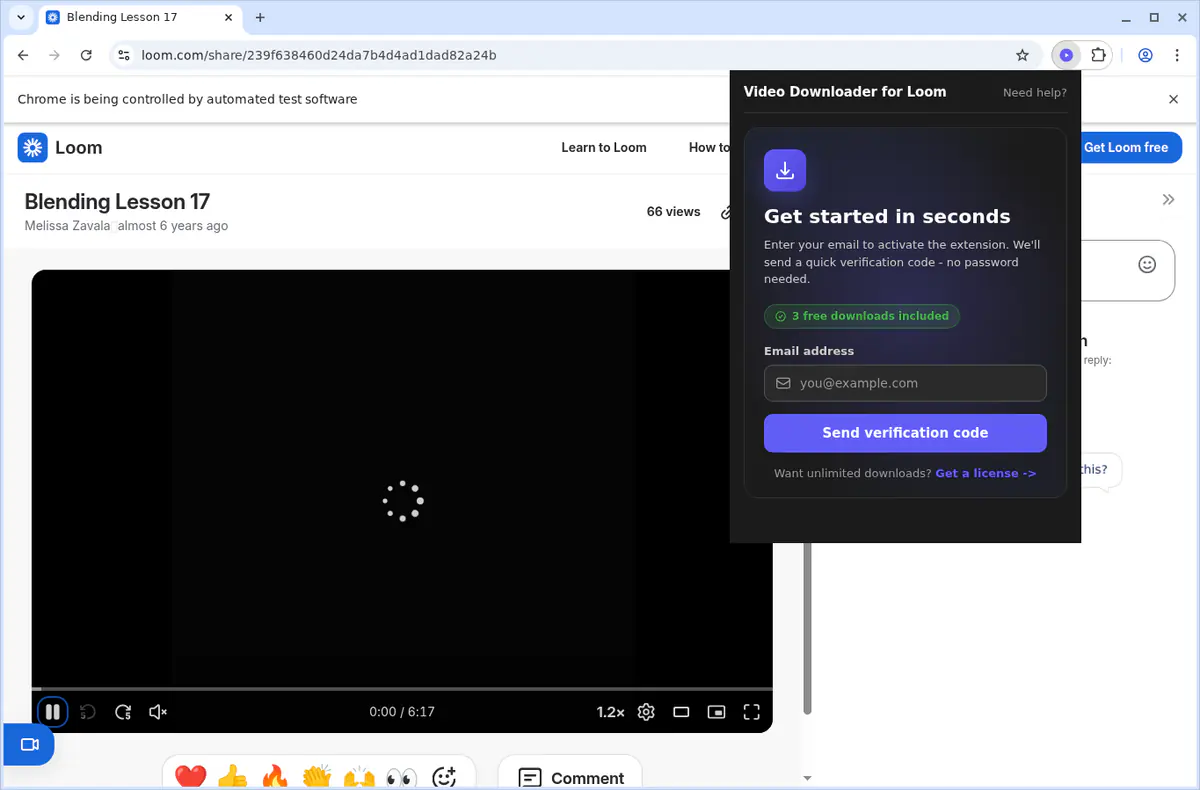React with the clapping hands emoji

[x=317, y=777]
